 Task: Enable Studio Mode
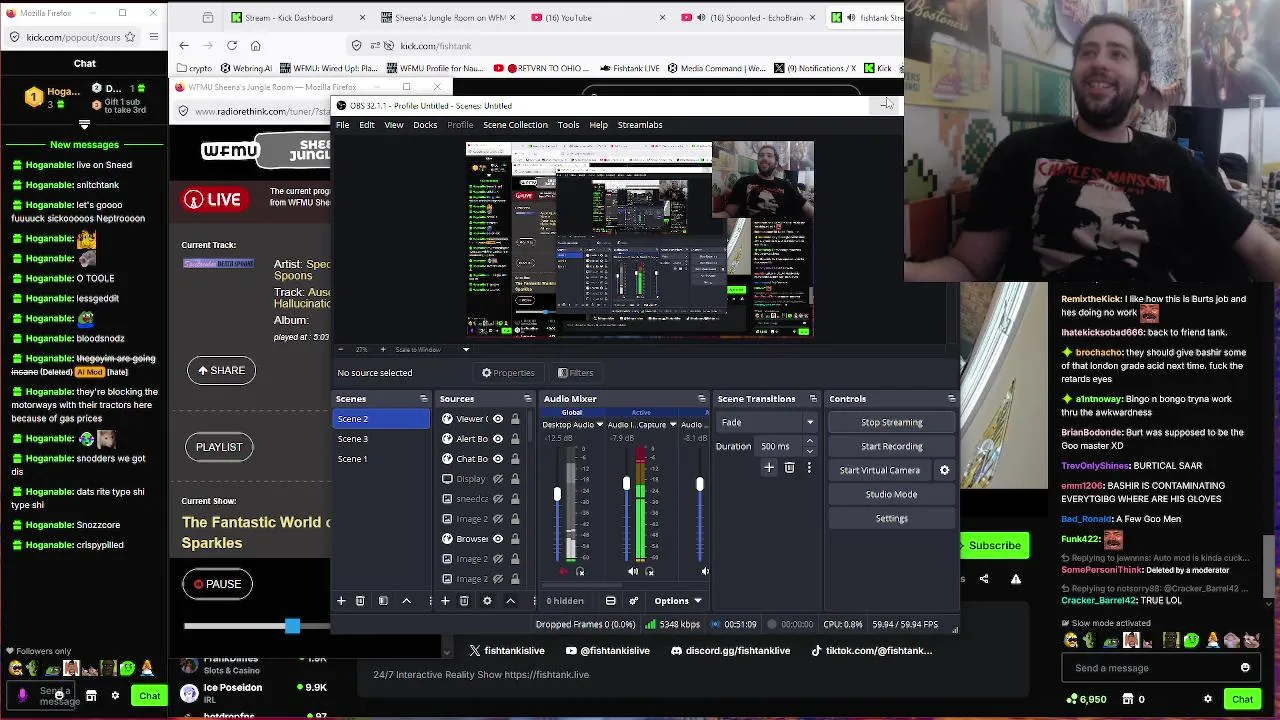pyautogui.click(x=892, y=495)
